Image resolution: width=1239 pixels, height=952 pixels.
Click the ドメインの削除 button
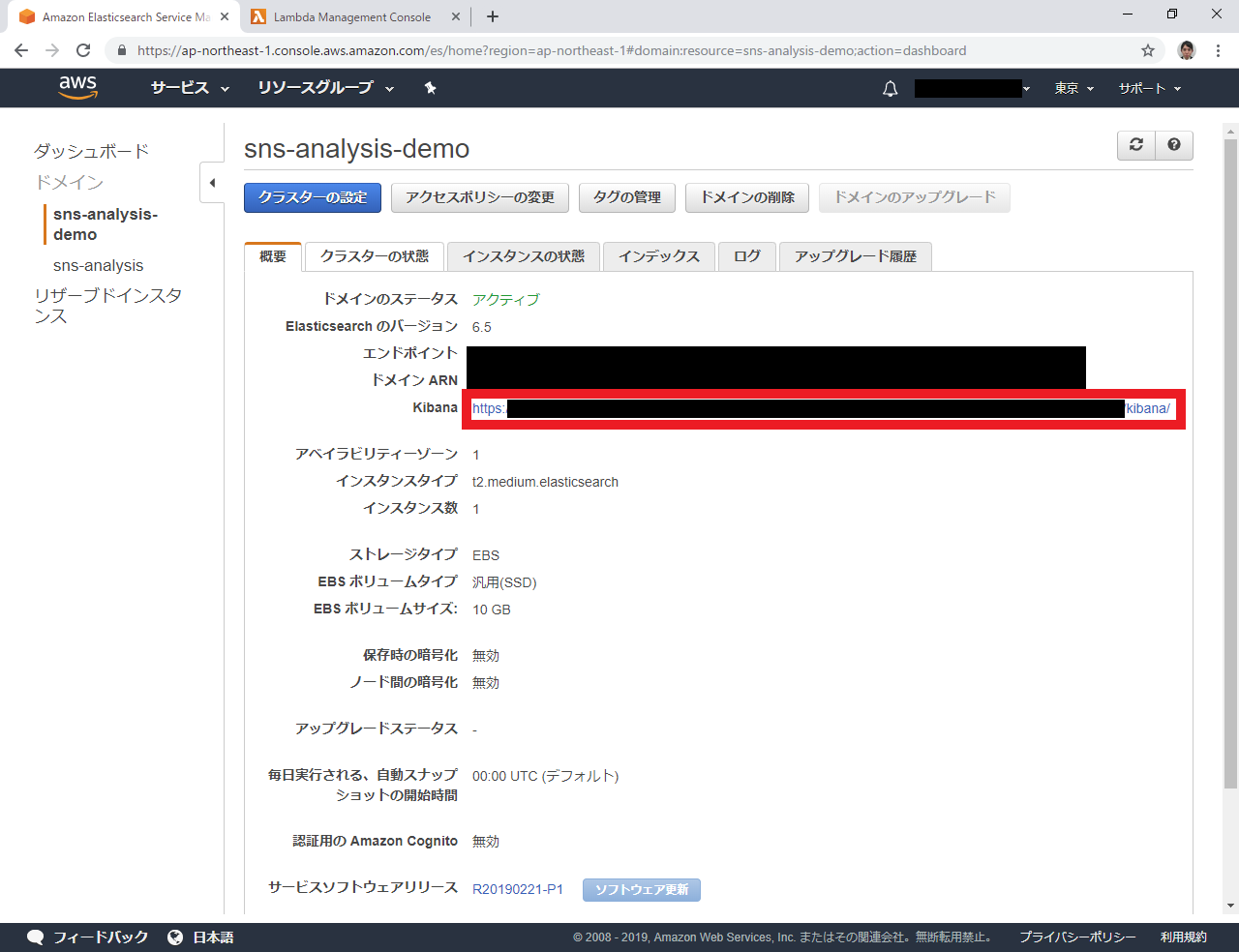747,197
